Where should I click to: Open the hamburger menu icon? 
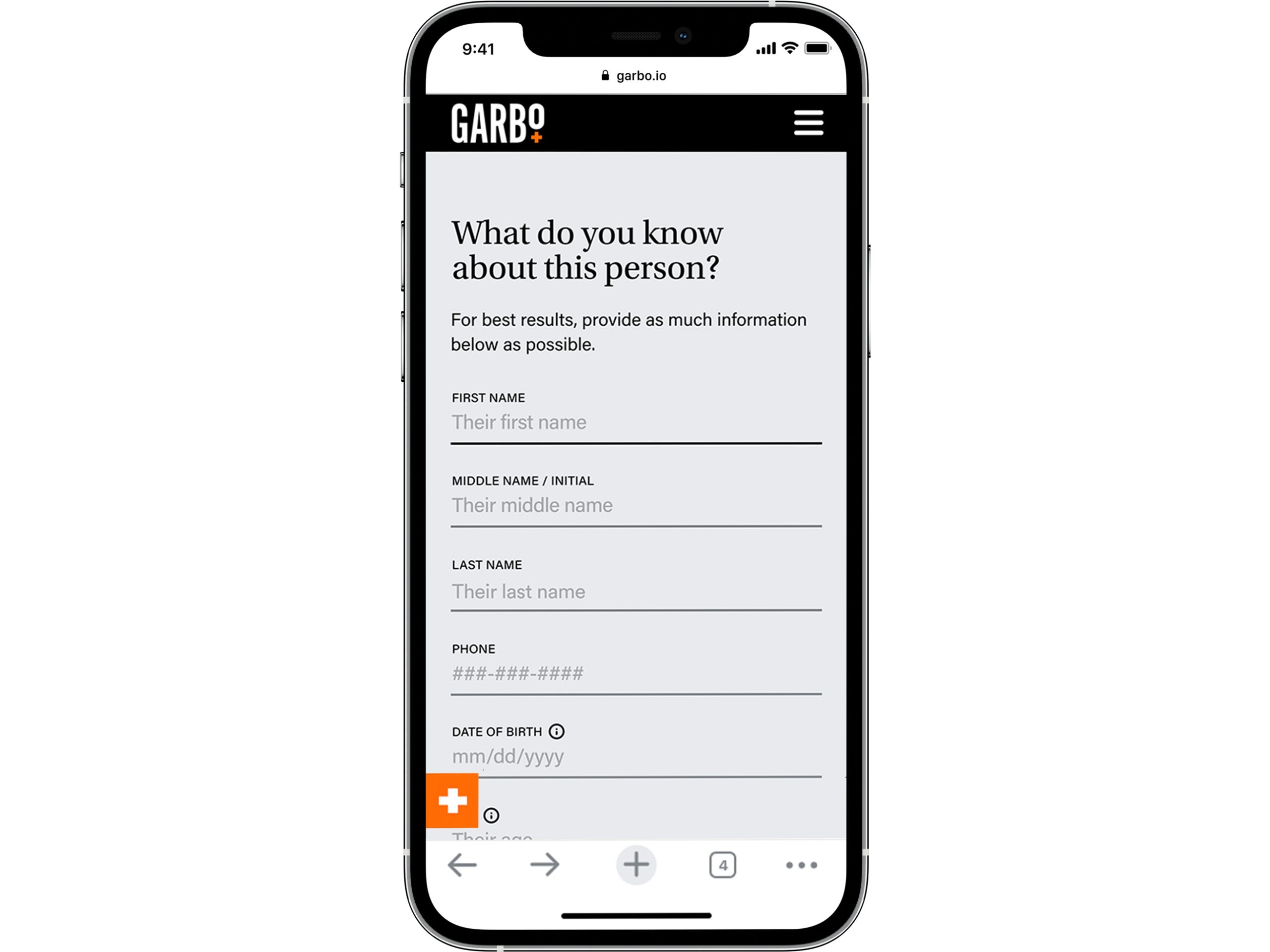[808, 121]
